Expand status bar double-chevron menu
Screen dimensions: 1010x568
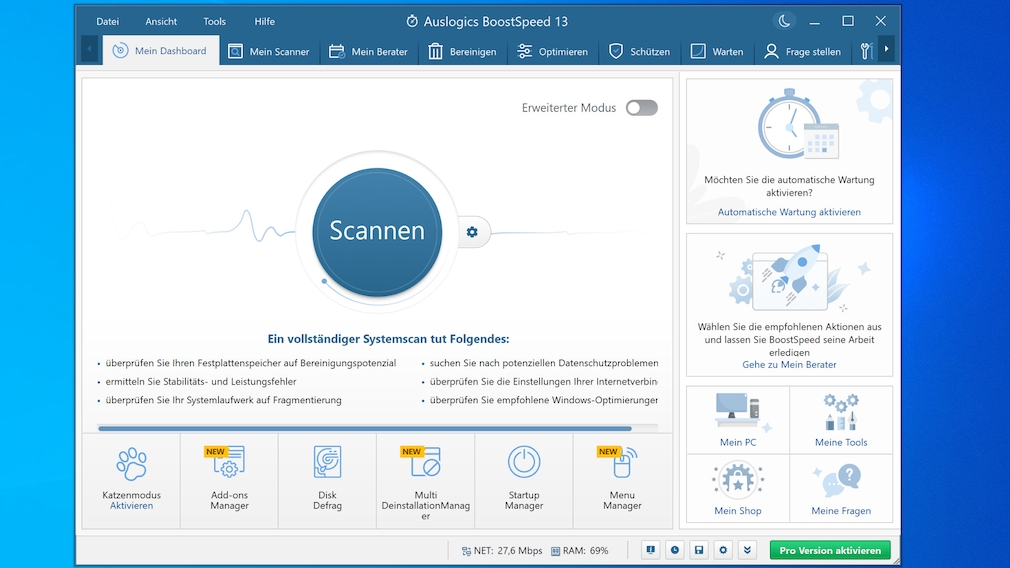click(747, 550)
